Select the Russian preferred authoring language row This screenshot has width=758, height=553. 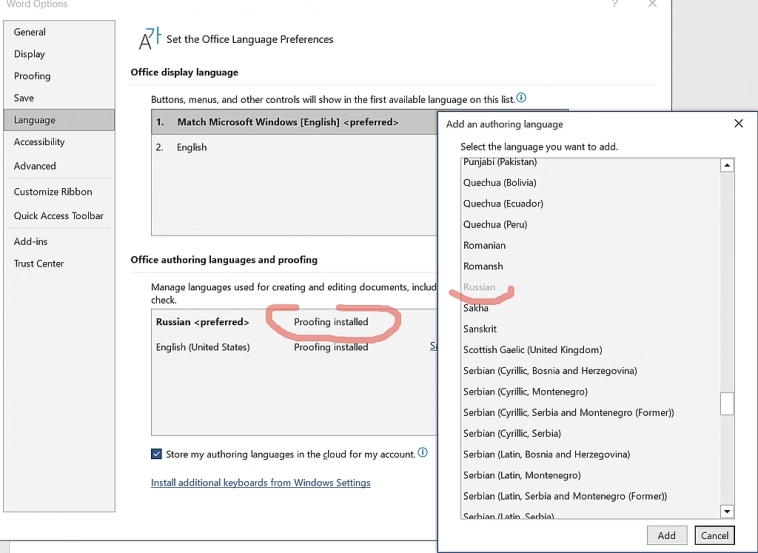[x=202, y=322]
